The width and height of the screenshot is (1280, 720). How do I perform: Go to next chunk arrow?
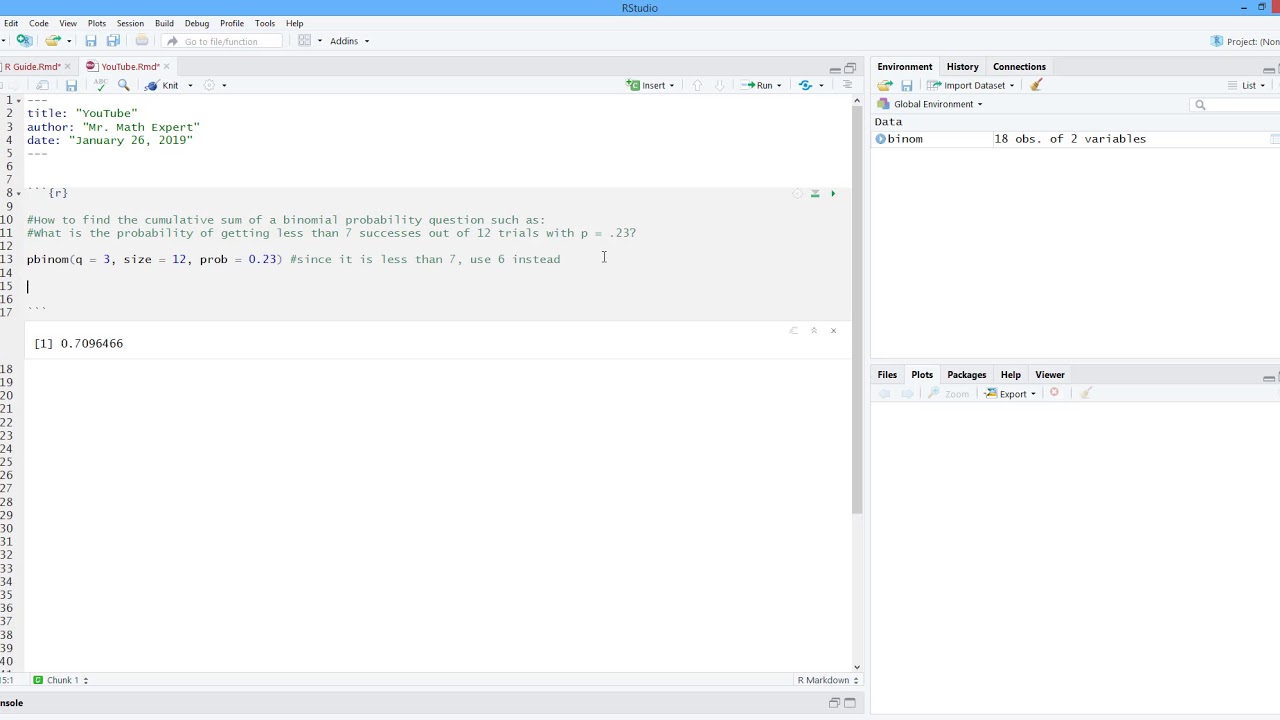coord(719,85)
